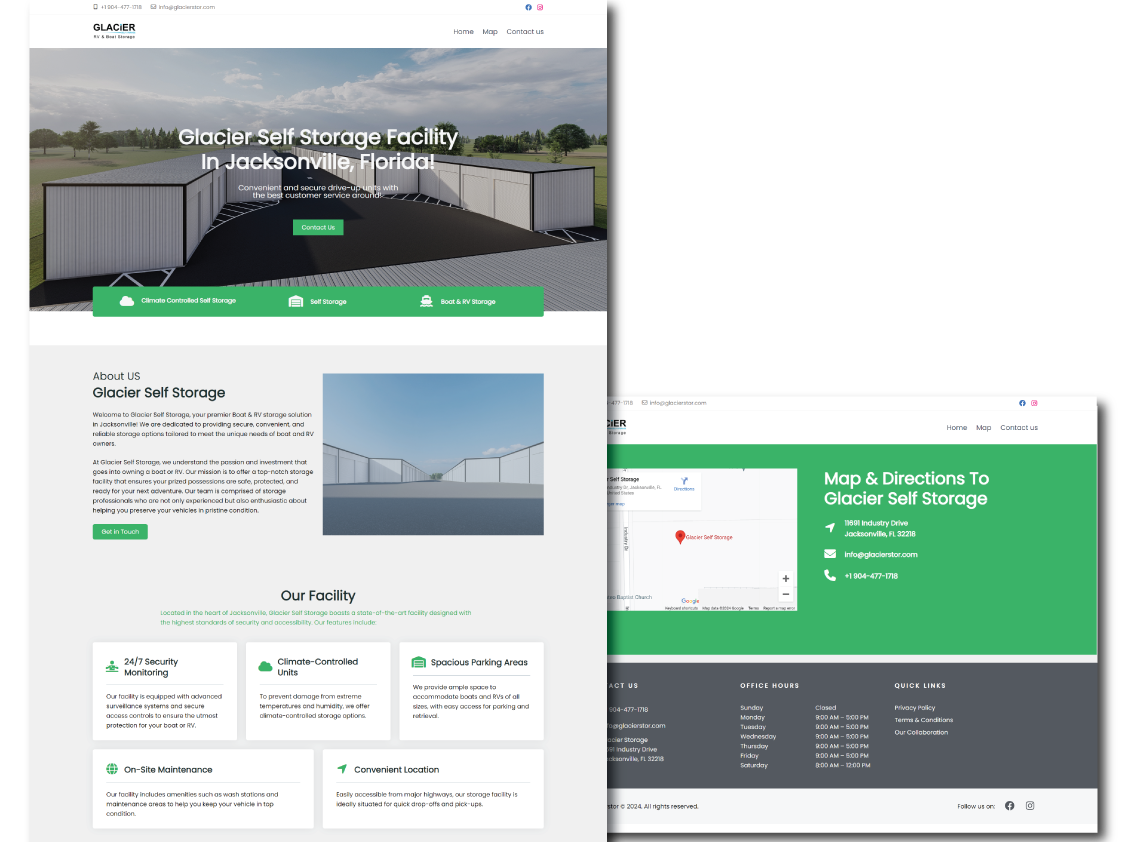
Task: Select the Office Hours footer heading
Action: (x=769, y=685)
